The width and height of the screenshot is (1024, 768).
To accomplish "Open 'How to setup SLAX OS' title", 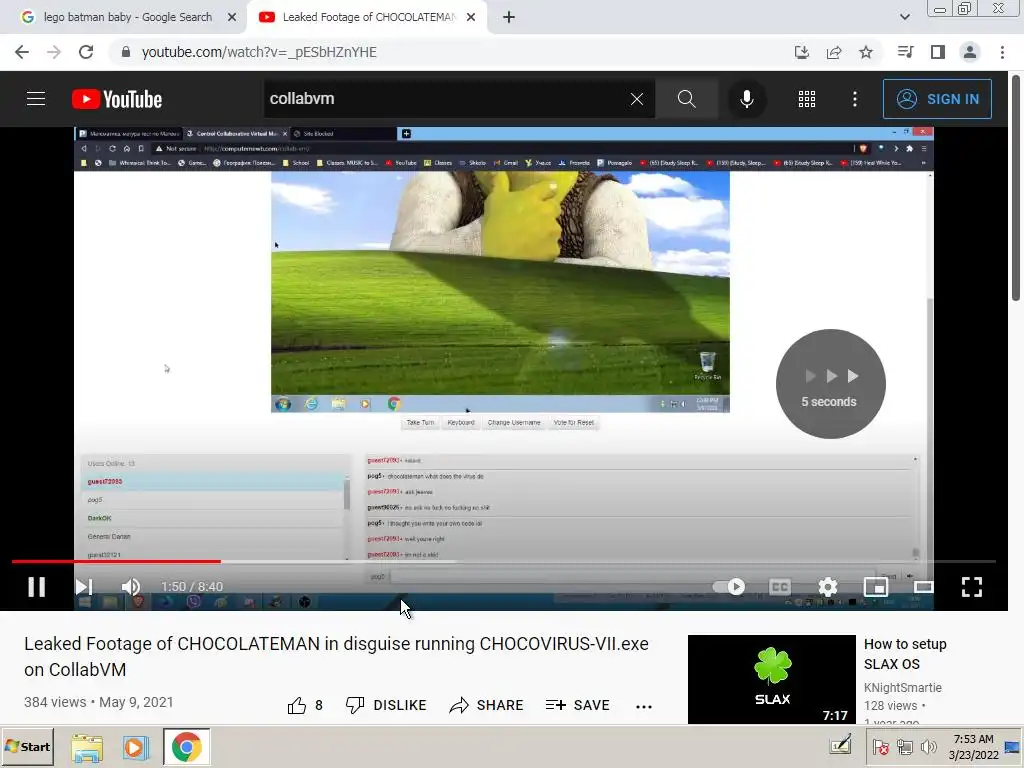I will pos(905,654).
